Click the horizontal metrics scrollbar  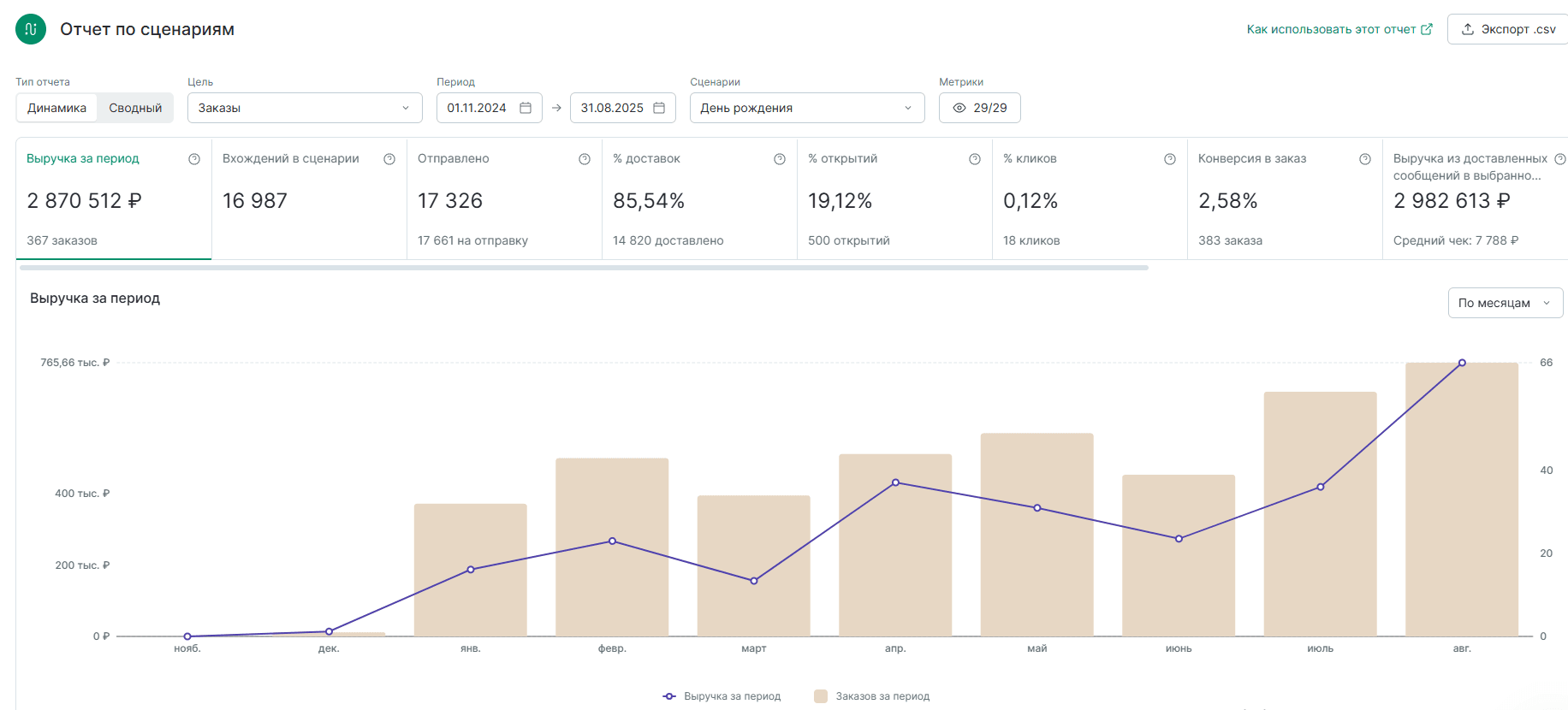point(584,268)
